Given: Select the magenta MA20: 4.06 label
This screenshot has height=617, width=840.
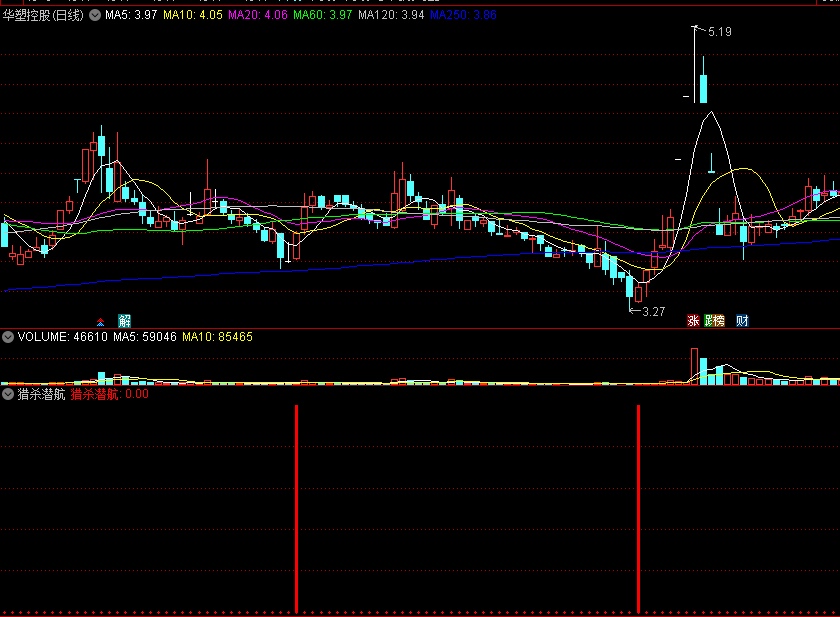Looking at the screenshot, I should point(258,15).
